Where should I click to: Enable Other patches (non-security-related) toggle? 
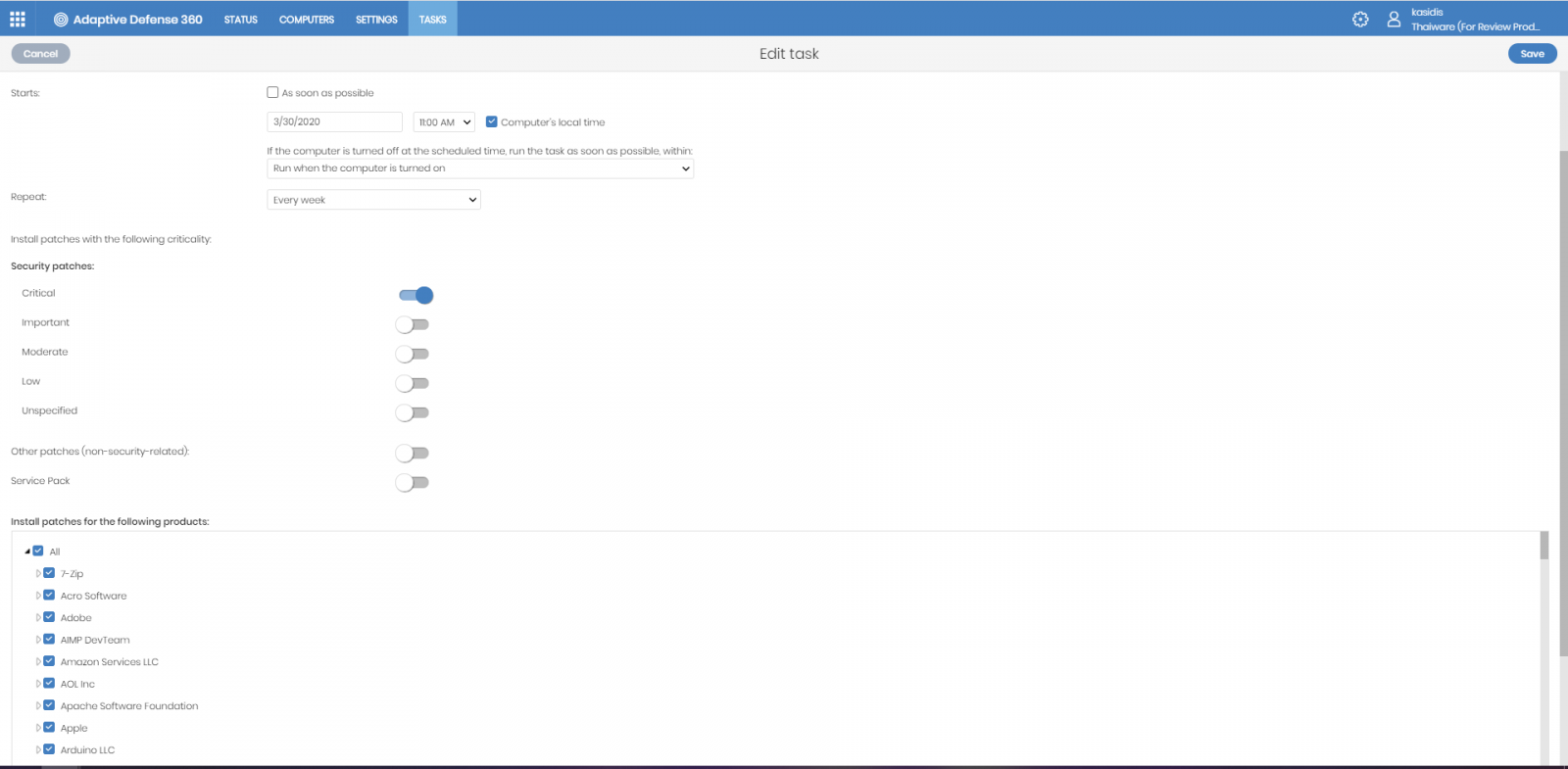click(x=413, y=453)
